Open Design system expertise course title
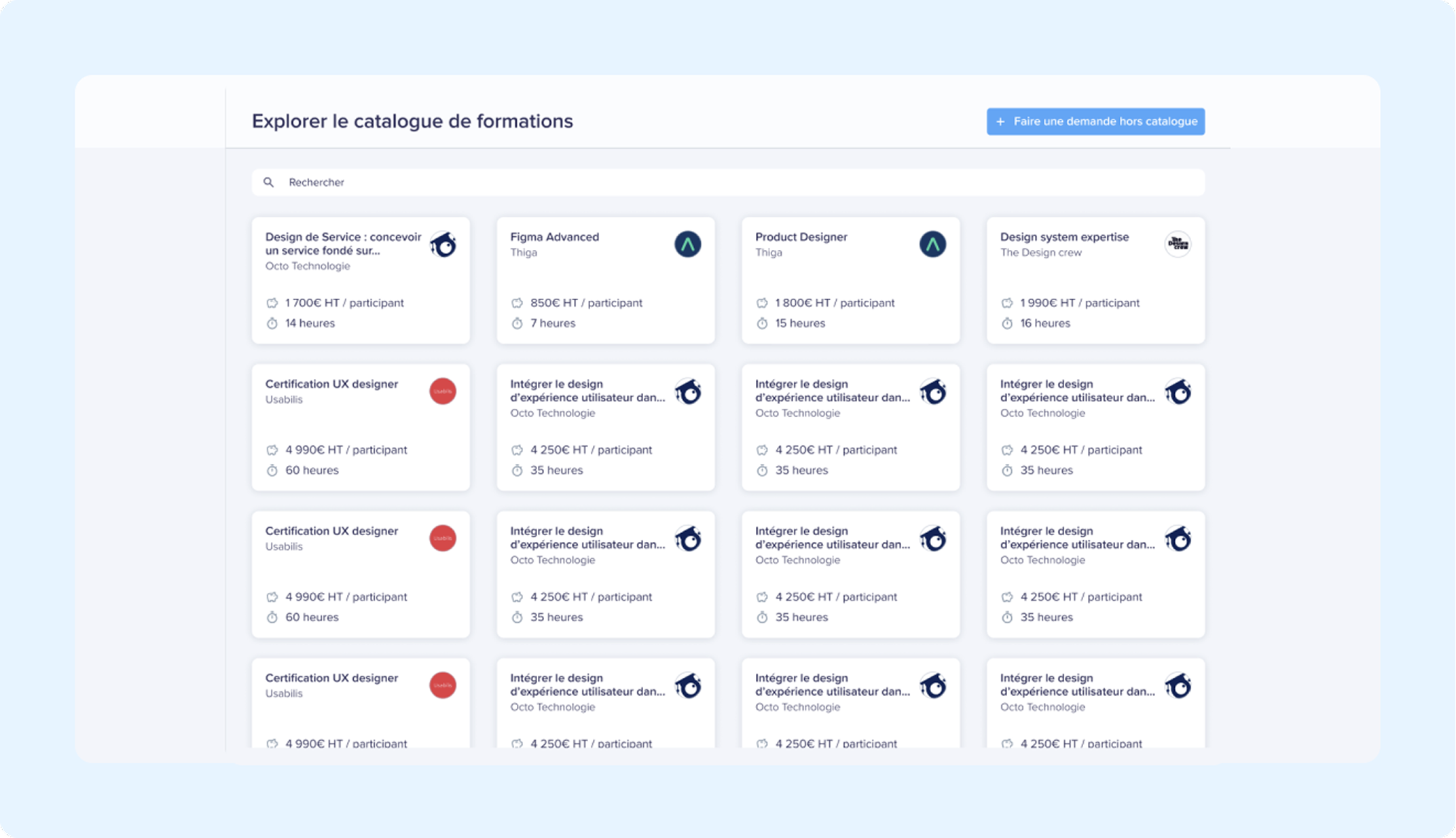Screen dimensions: 1456x838 (x=1064, y=237)
